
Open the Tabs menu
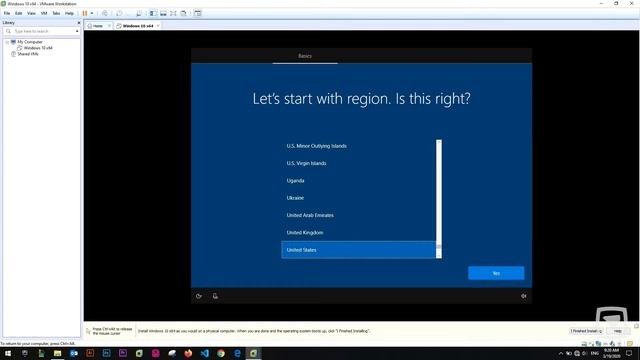(x=56, y=13)
